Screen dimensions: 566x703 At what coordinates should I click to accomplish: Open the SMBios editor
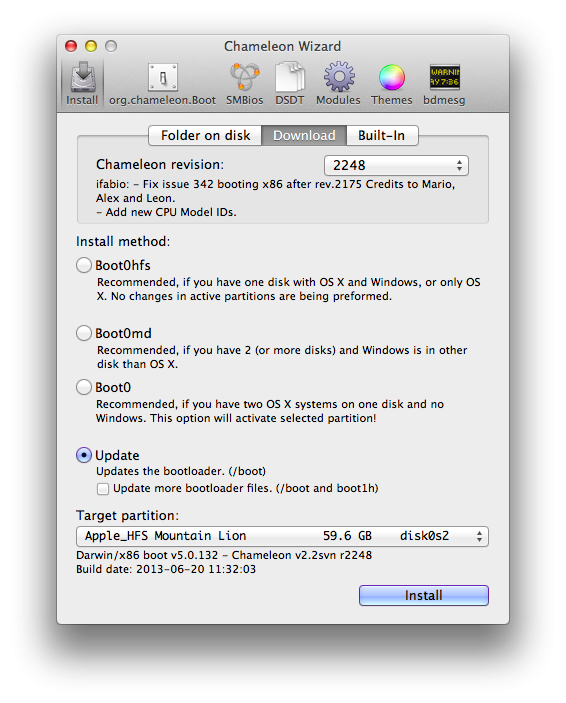coord(244,84)
